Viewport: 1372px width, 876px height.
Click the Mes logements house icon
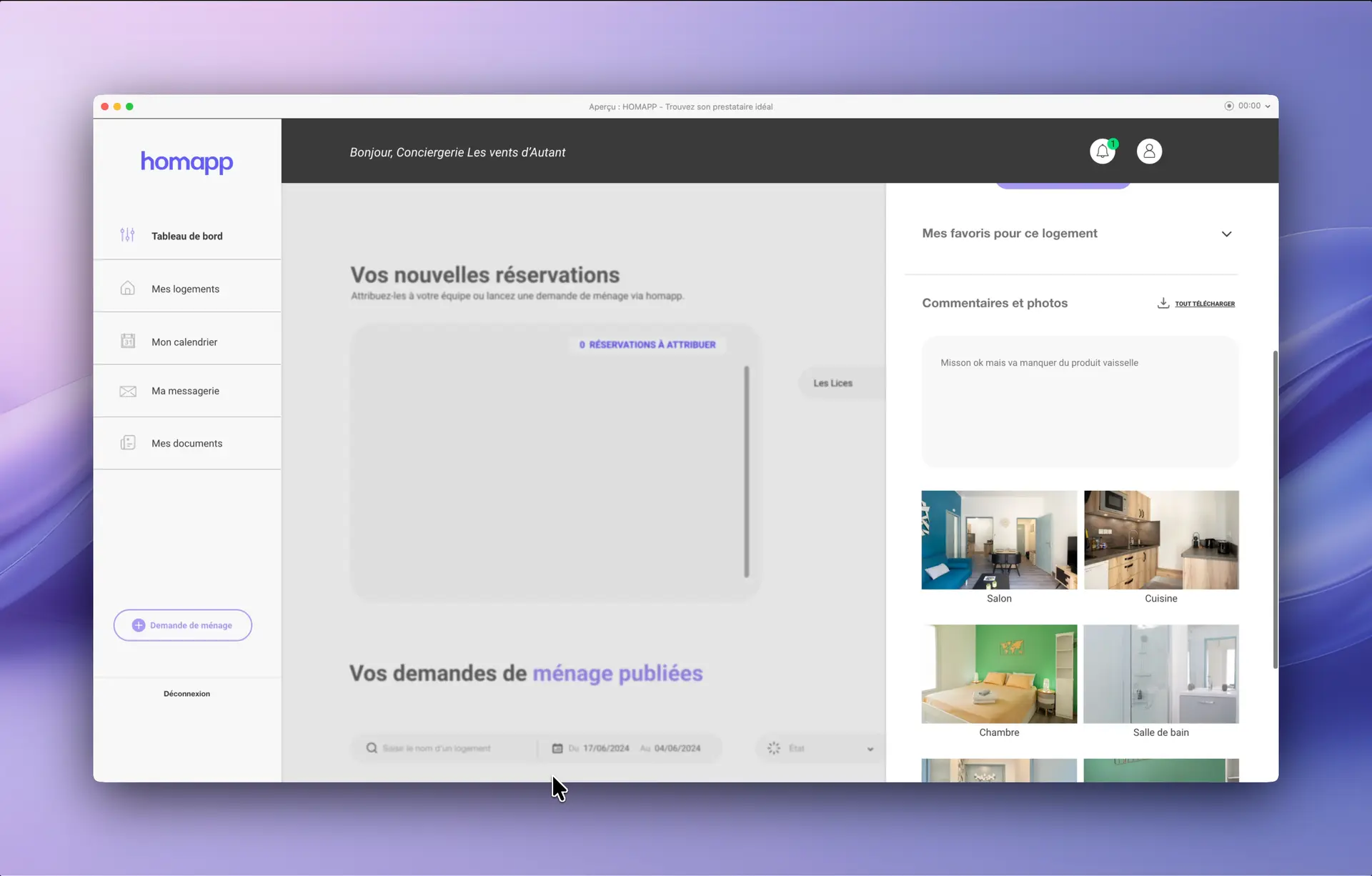click(x=127, y=288)
